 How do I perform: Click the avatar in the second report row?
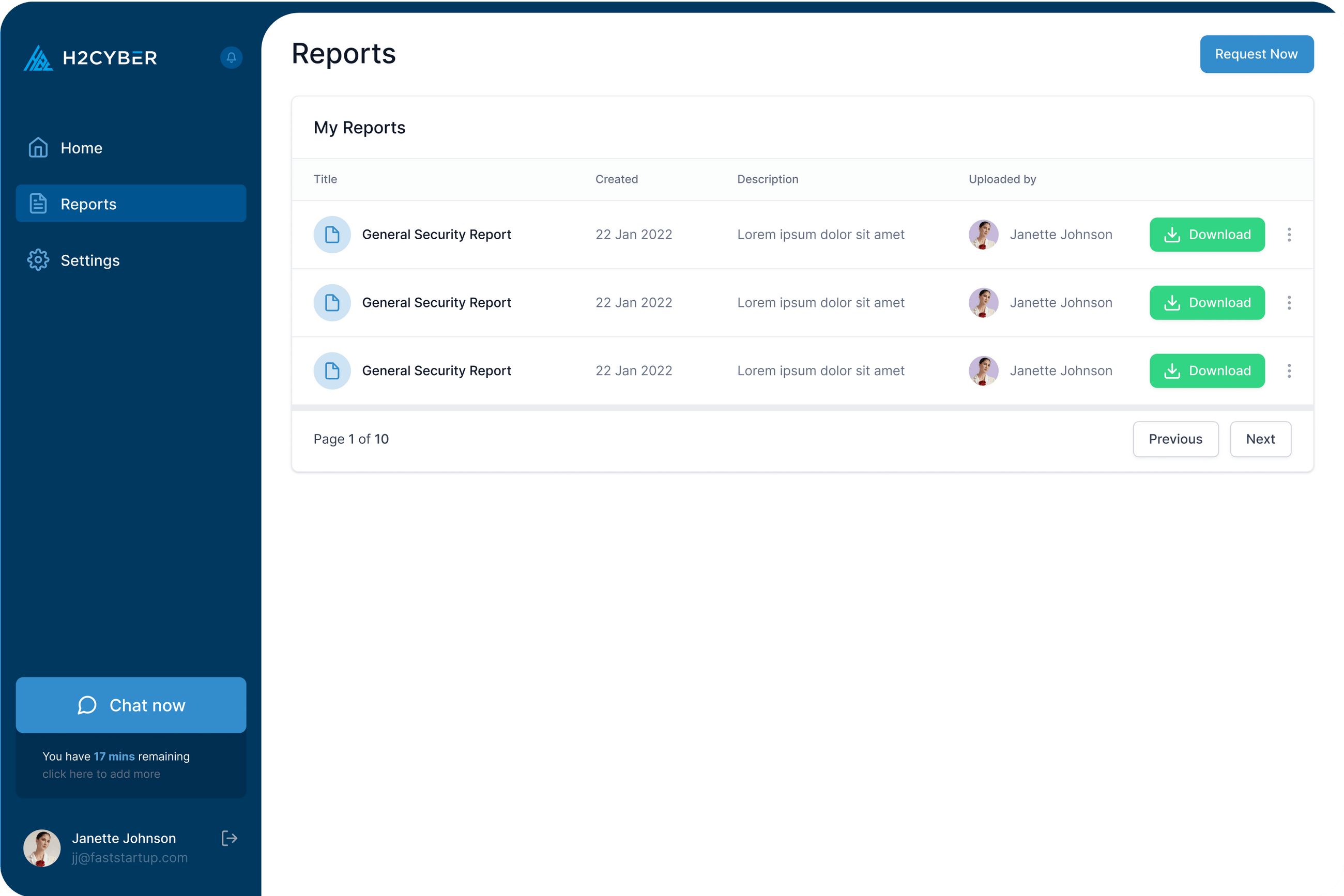pos(983,303)
